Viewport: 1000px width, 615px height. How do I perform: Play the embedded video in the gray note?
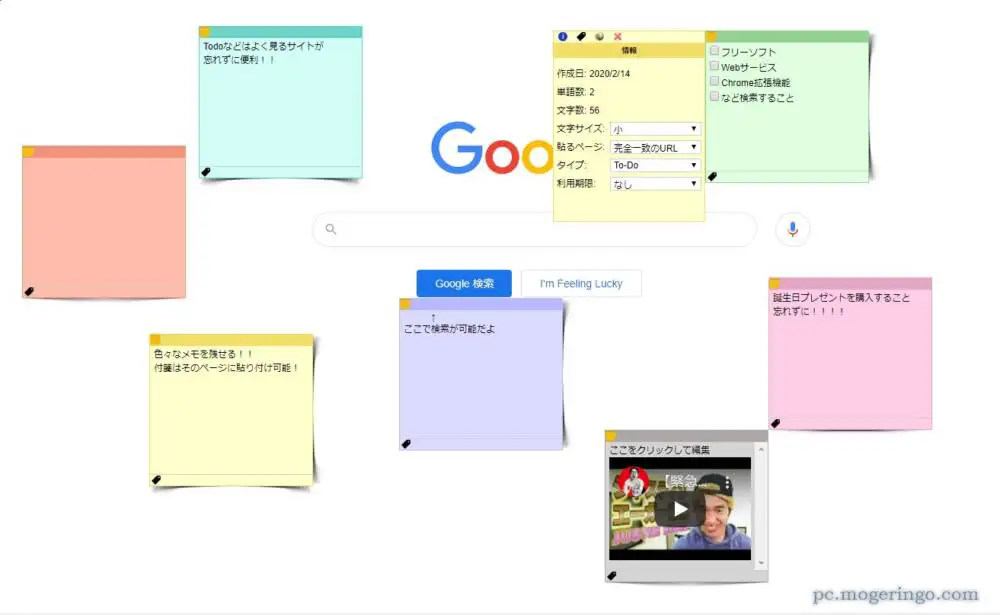[x=680, y=509]
